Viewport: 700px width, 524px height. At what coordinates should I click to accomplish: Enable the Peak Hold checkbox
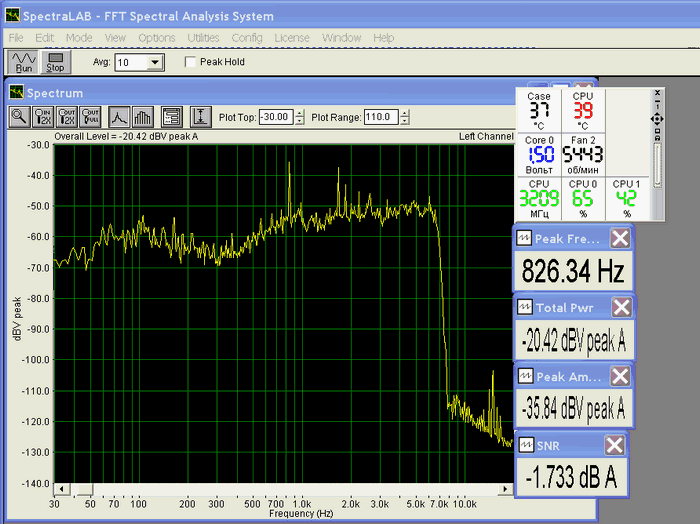(192, 62)
